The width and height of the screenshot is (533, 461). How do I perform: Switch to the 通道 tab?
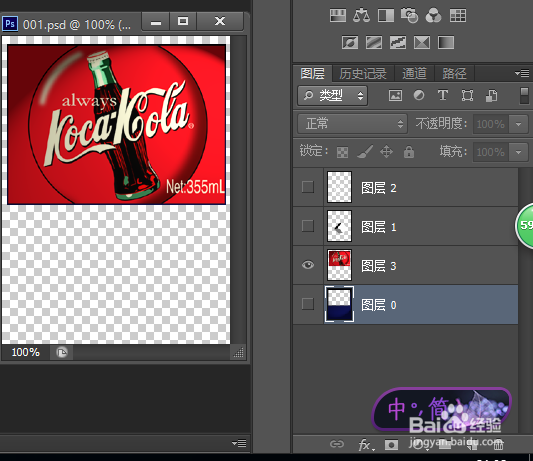point(414,73)
